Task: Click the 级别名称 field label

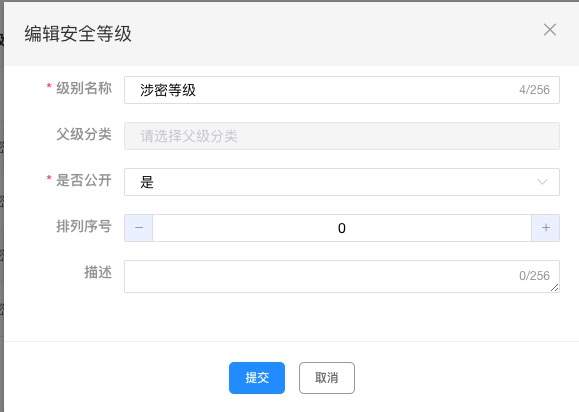Action: [x=84, y=88]
